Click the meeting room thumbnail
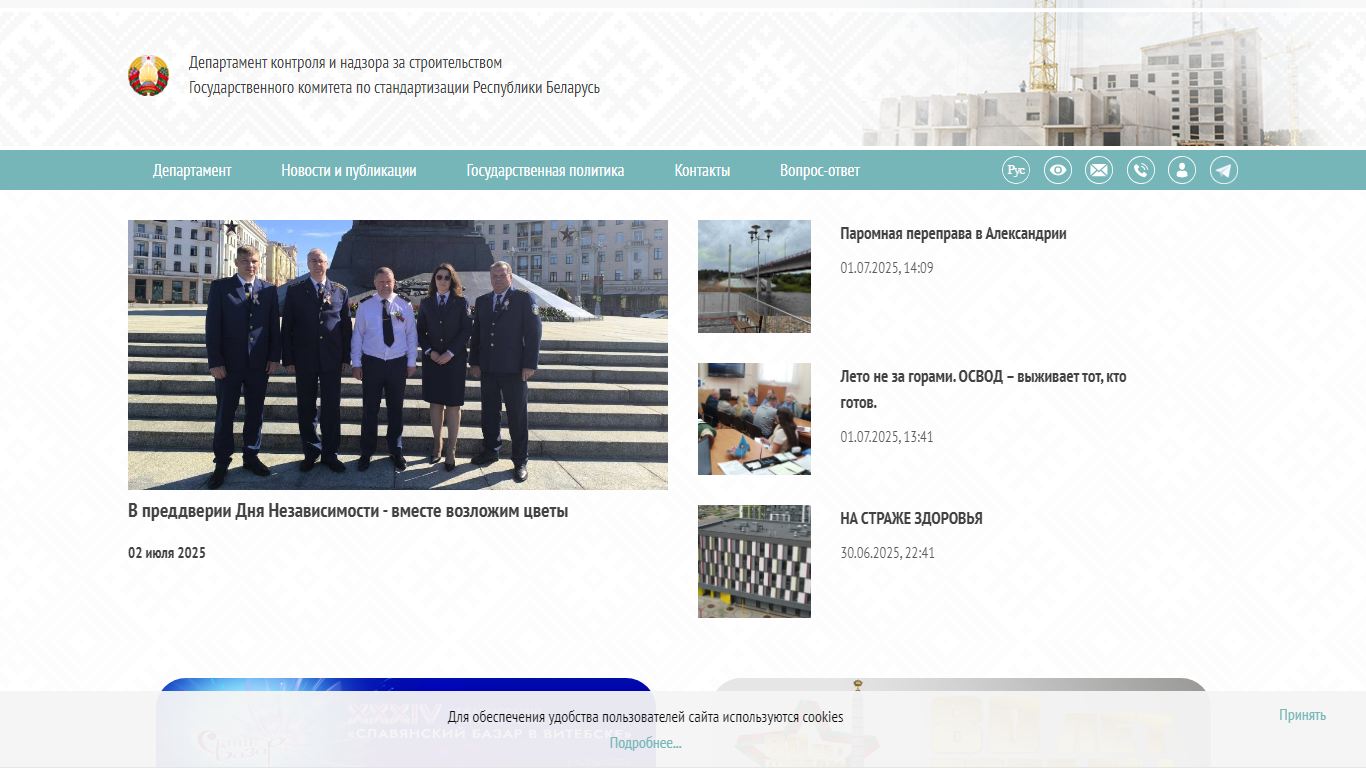 (x=754, y=419)
